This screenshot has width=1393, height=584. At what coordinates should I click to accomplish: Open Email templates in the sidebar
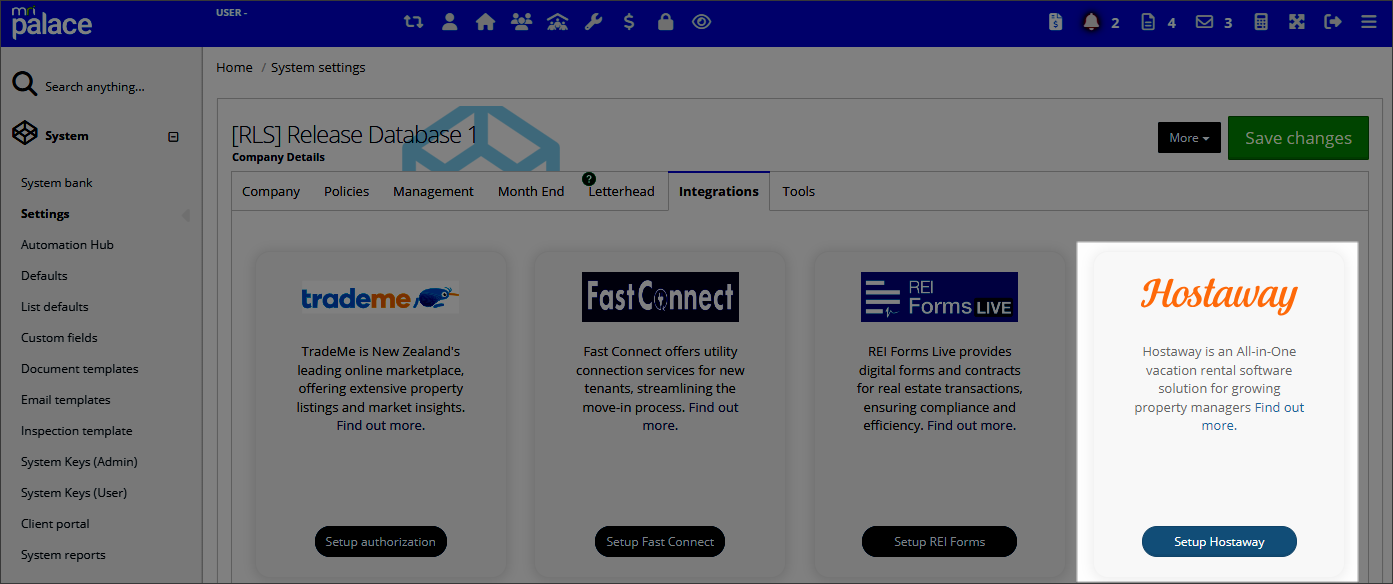66,400
